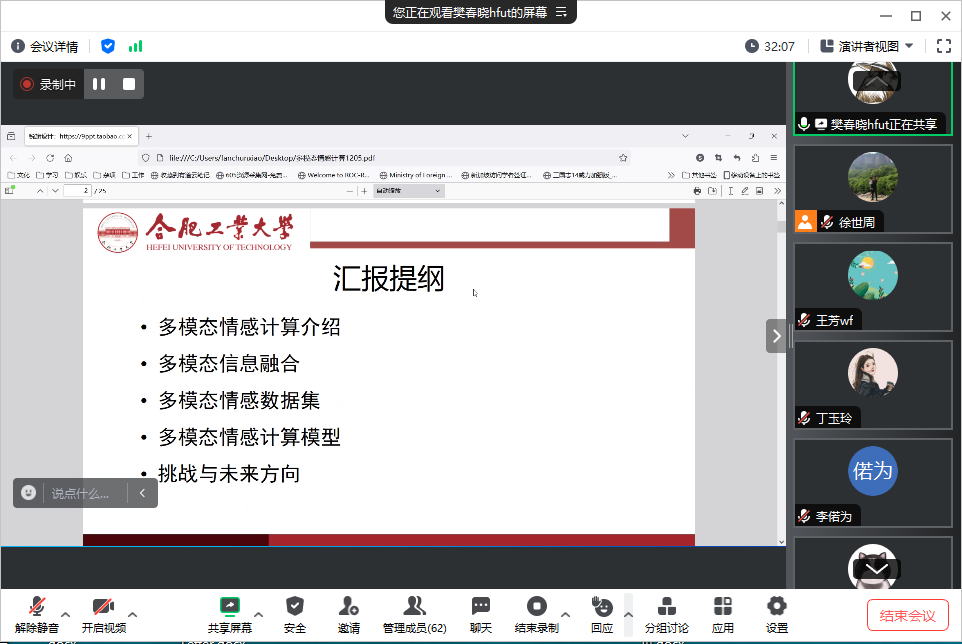The height and width of the screenshot is (644, 962).
Task: Pause the recording
Action: pyautogui.click(x=99, y=84)
